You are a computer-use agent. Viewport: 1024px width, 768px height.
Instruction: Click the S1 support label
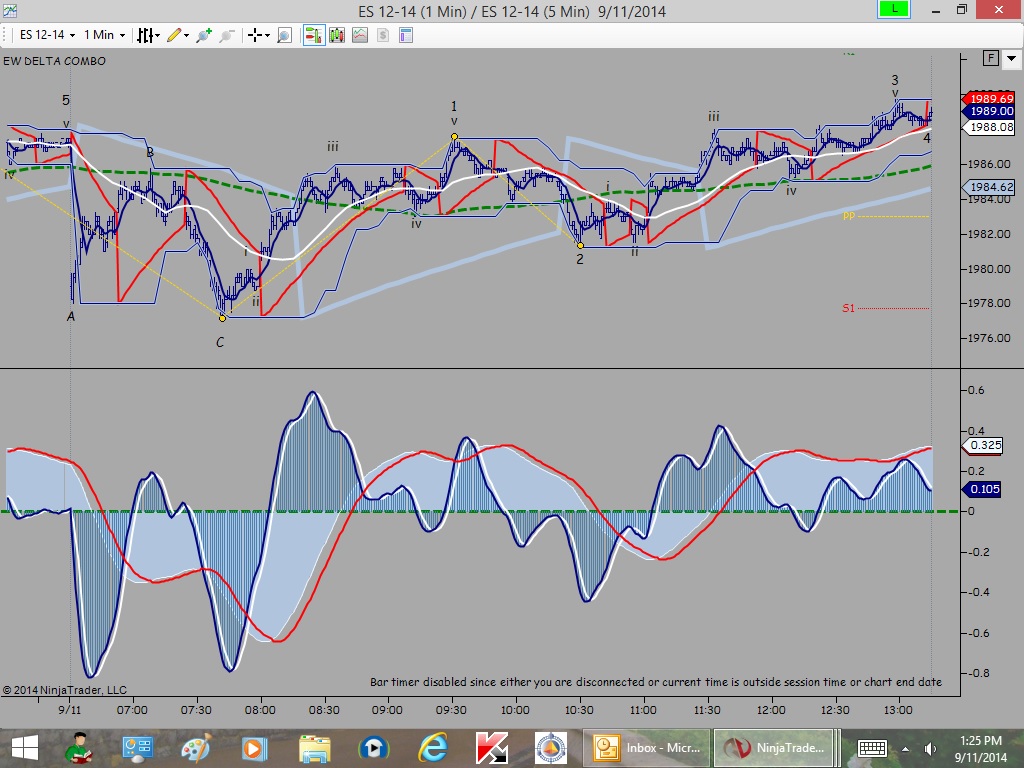pos(848,308)
